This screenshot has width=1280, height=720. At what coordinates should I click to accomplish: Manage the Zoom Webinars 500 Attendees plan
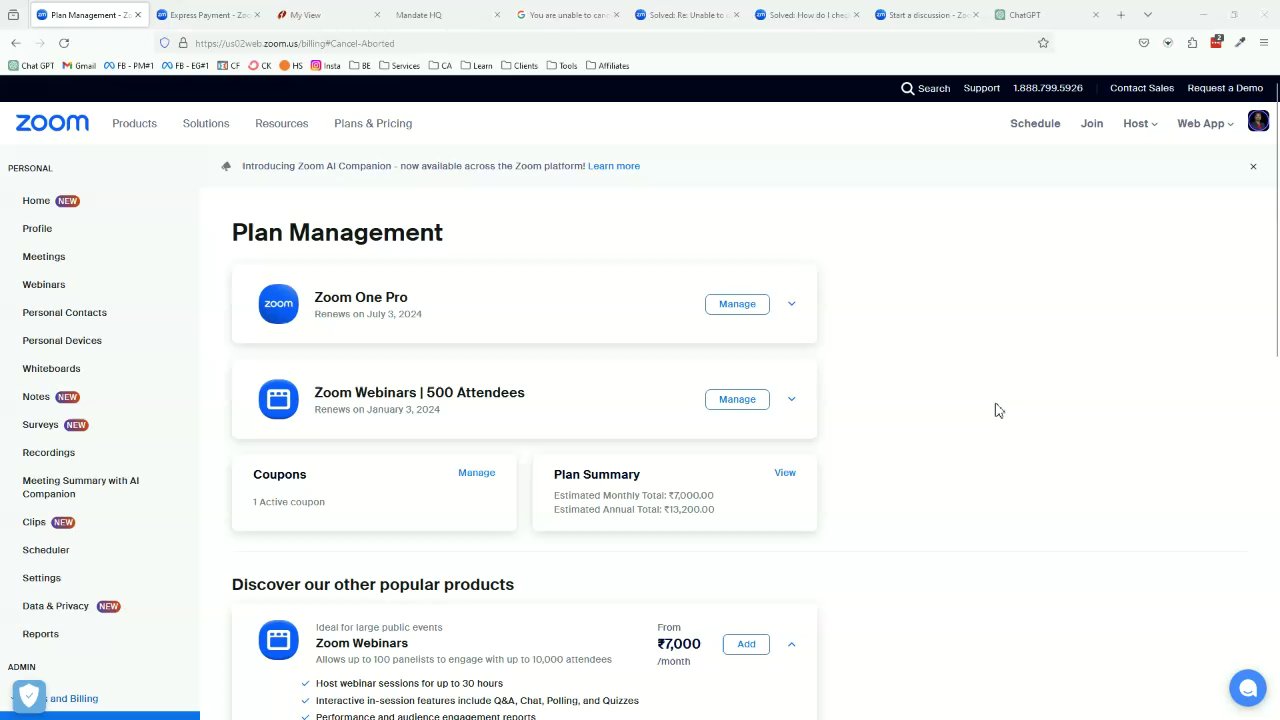(737, 399)
